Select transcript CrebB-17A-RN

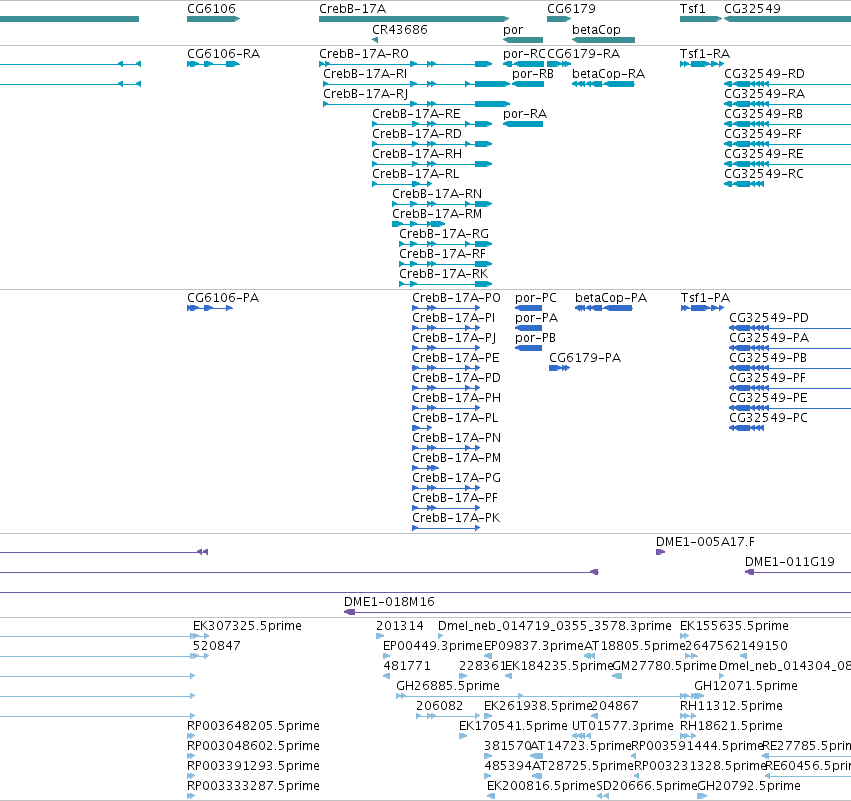click(x=437, y=194)
